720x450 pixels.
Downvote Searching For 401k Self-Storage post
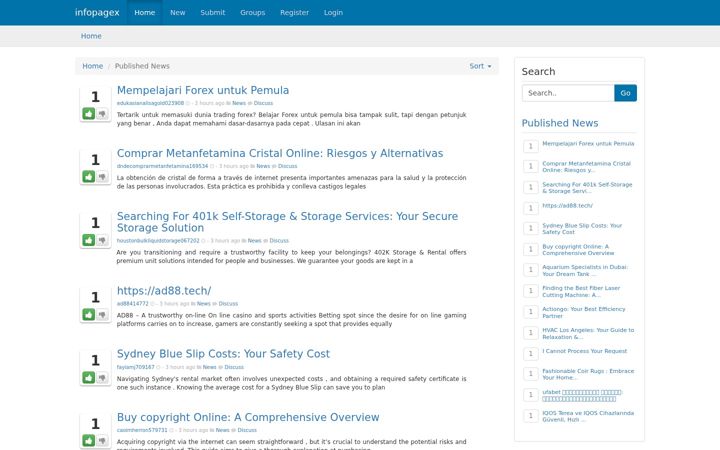[x=102, y=240]
